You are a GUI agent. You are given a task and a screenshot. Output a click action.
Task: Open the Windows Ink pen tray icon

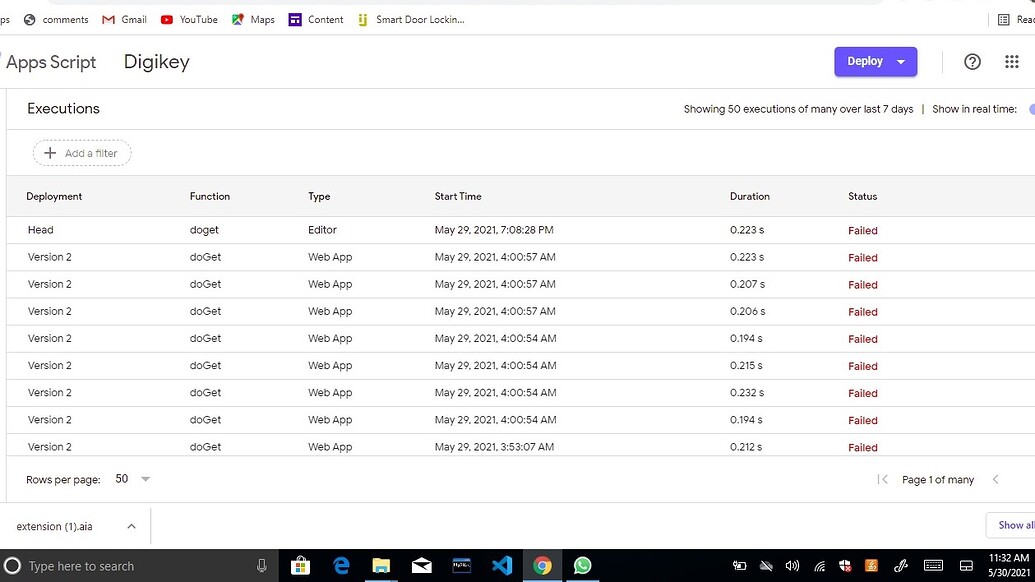(x=901, y=566)
